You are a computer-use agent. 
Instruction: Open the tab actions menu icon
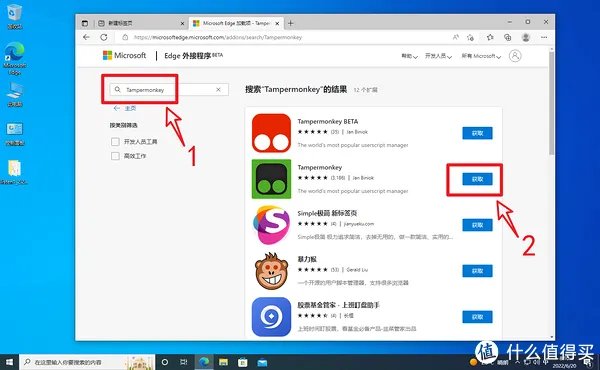[x=85, y=23]
